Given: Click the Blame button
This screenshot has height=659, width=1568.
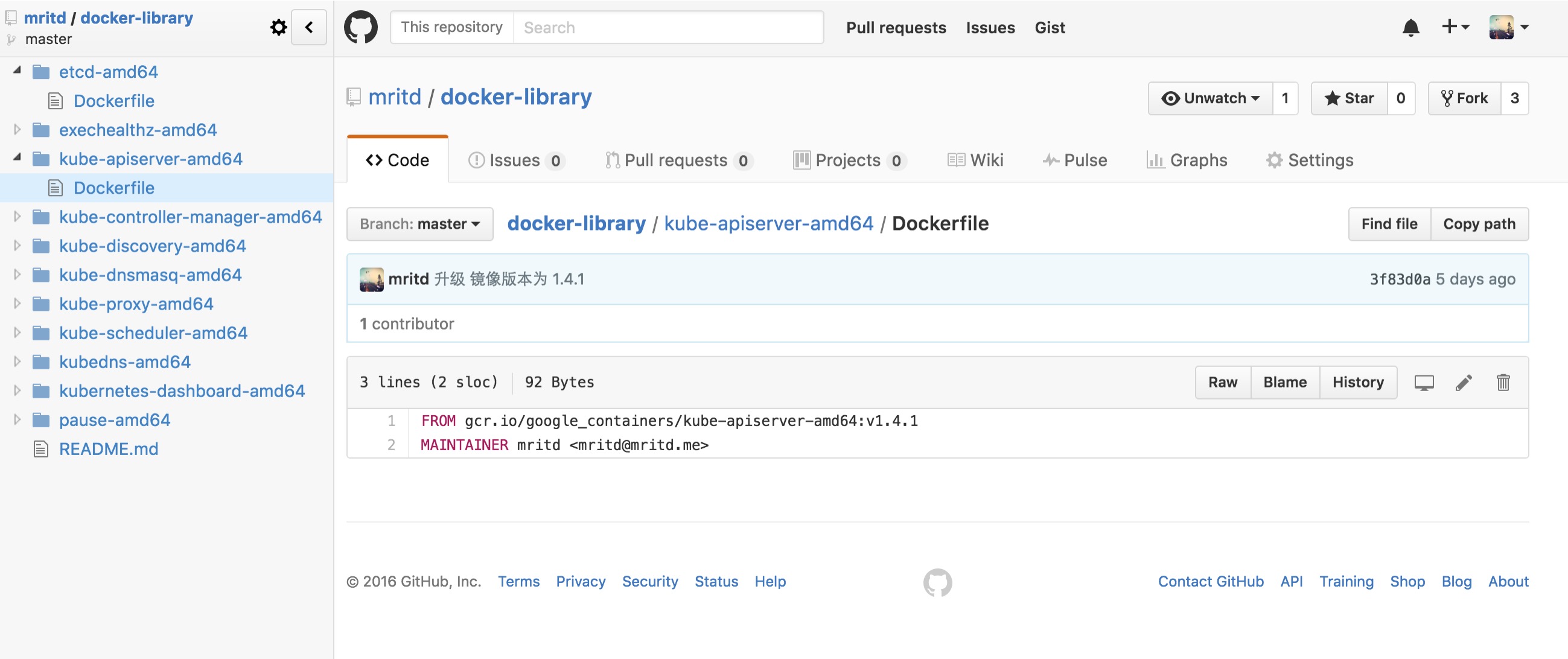Looking at the screenshot, I should pyautogui.click(x=1285, y=383).
